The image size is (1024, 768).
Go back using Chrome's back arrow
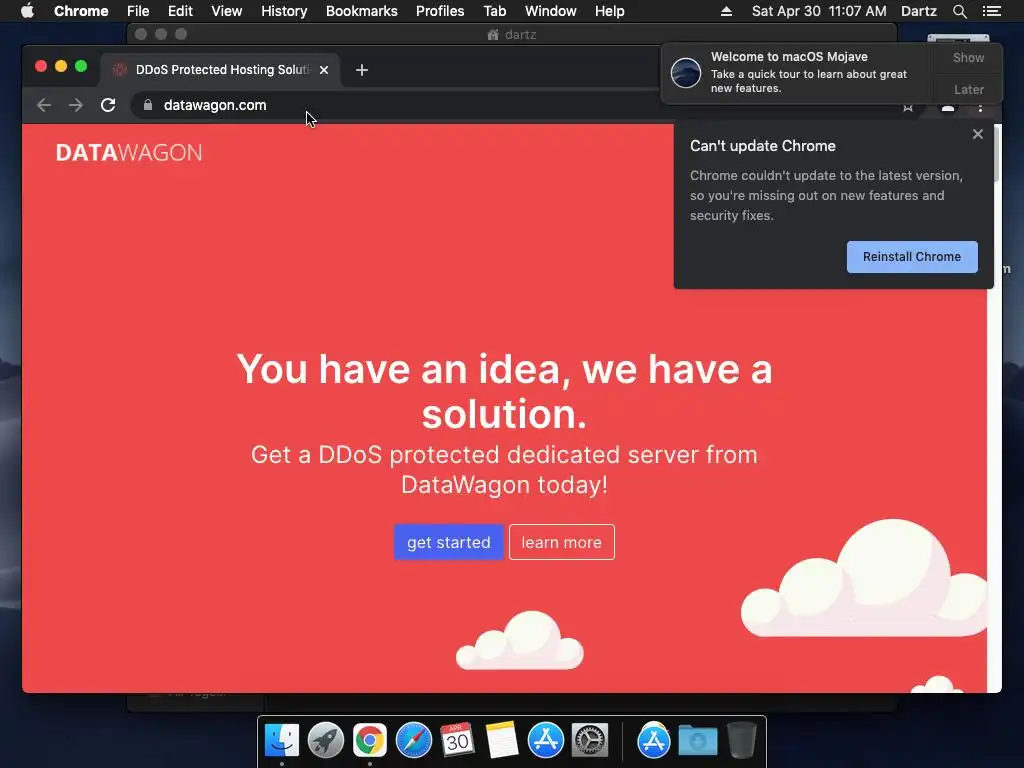click(44, 105)
